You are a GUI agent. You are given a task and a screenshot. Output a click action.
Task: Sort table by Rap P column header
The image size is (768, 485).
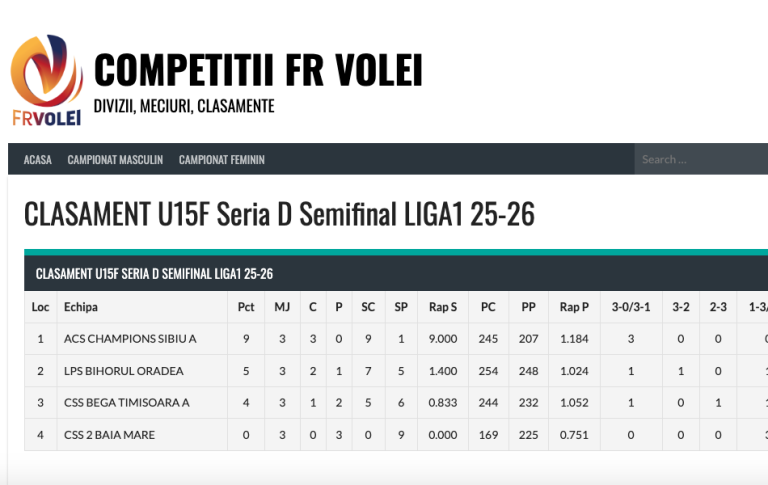[574, 307]
